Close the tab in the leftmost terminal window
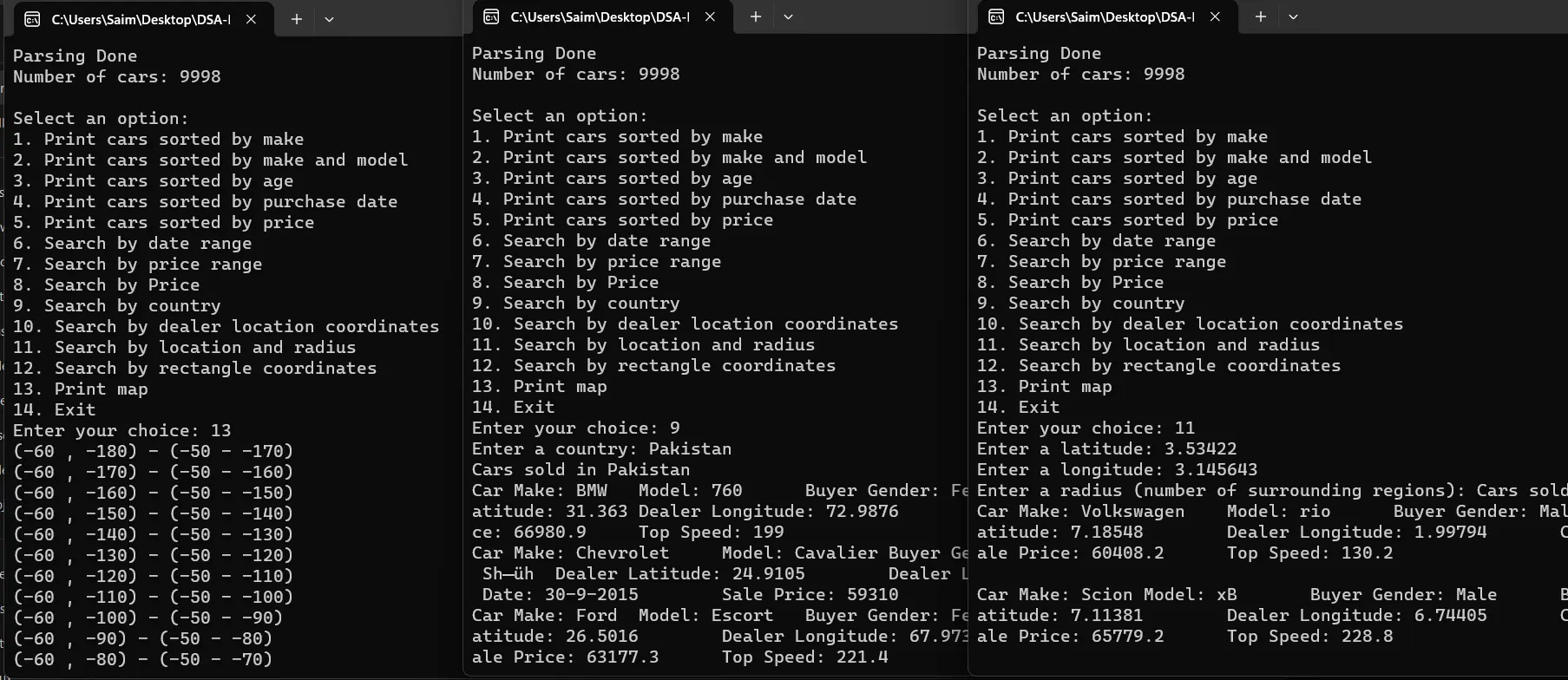Screen dimensions: 1568x680 (x=251, y=19)
